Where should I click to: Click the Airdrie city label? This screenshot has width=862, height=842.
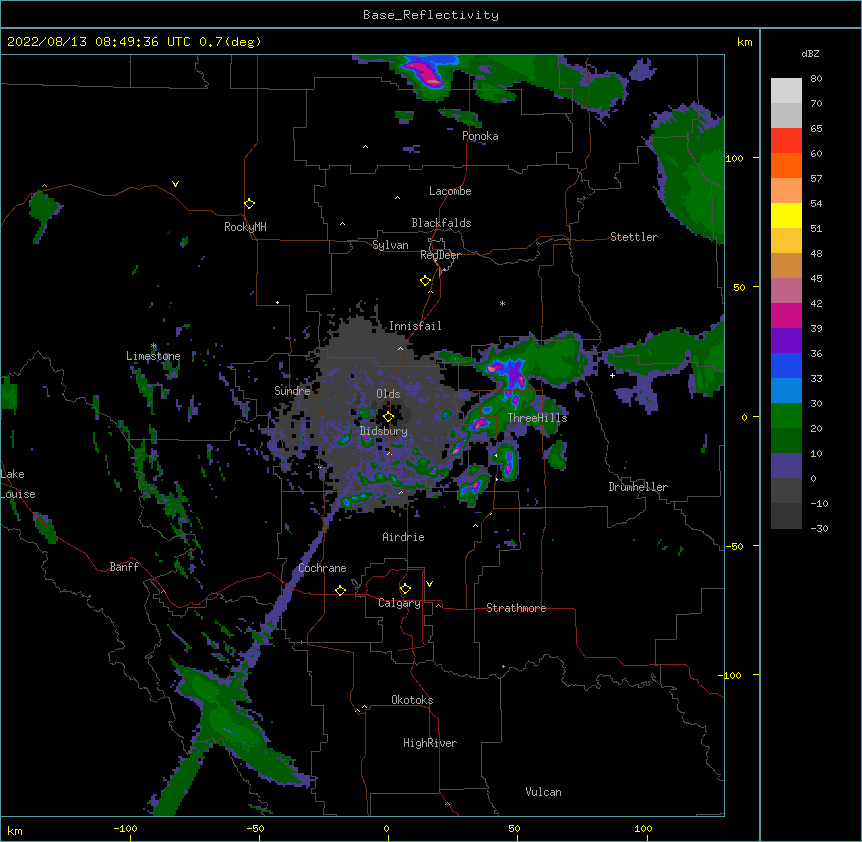[404, 537]
